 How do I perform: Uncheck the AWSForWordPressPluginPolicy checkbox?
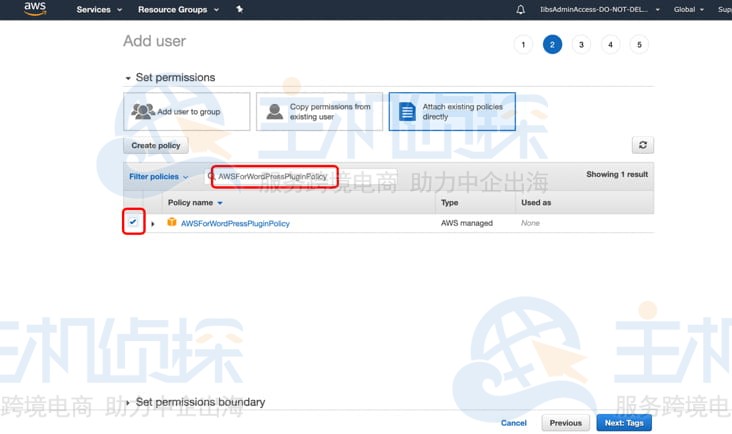tap(133, 222)
